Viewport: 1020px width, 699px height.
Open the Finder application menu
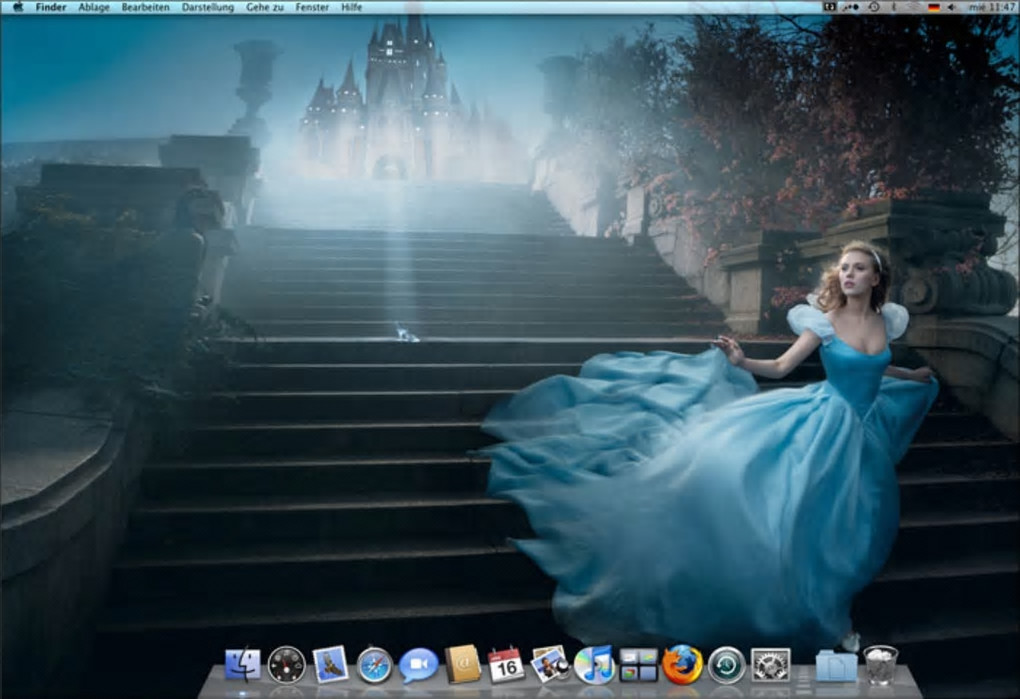[51, 7]
